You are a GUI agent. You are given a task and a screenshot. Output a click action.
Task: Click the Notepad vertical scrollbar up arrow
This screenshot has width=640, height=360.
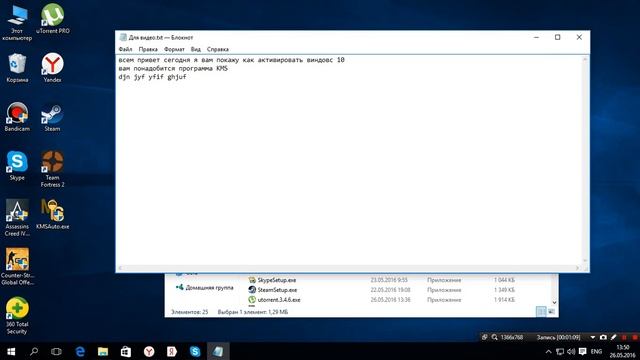585,60
